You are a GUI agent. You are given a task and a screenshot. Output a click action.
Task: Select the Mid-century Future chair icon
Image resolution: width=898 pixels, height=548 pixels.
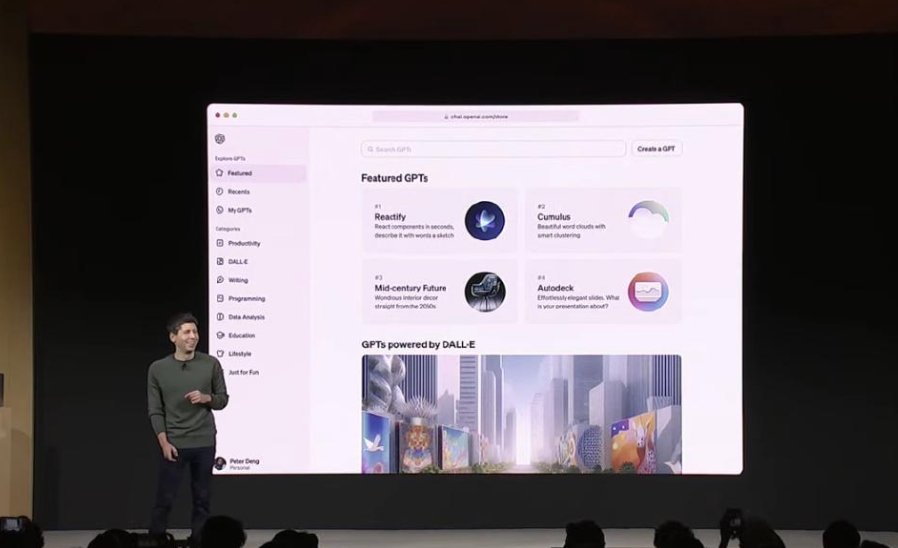click(485, 292)
